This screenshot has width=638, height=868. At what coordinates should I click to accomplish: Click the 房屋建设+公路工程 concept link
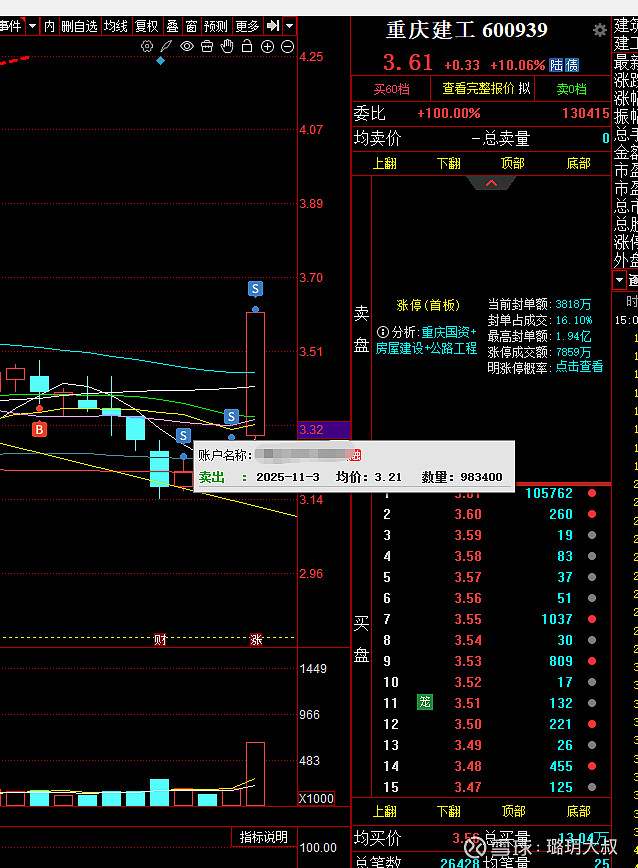click(x=426, y=348)
